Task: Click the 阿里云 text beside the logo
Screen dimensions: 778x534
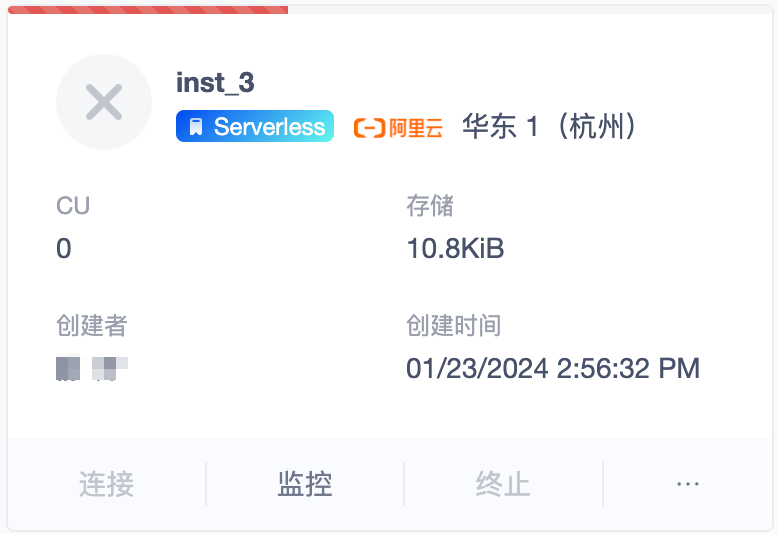Action: 415,128
